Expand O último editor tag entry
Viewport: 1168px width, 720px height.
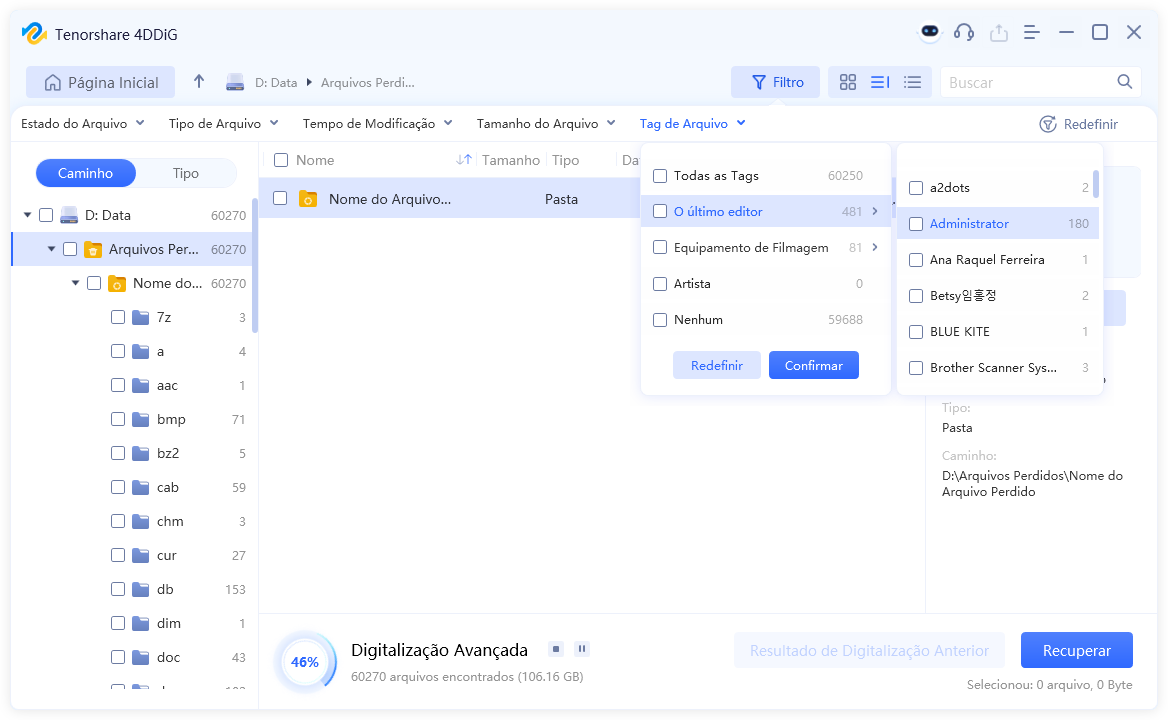click(x=874, y=211)
